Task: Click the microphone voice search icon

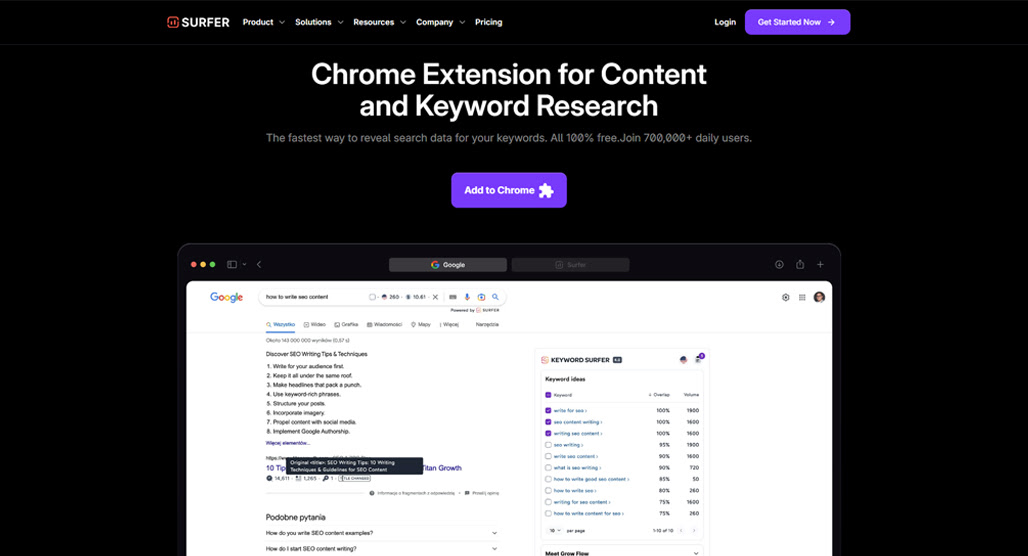Action: coord(467,297)
